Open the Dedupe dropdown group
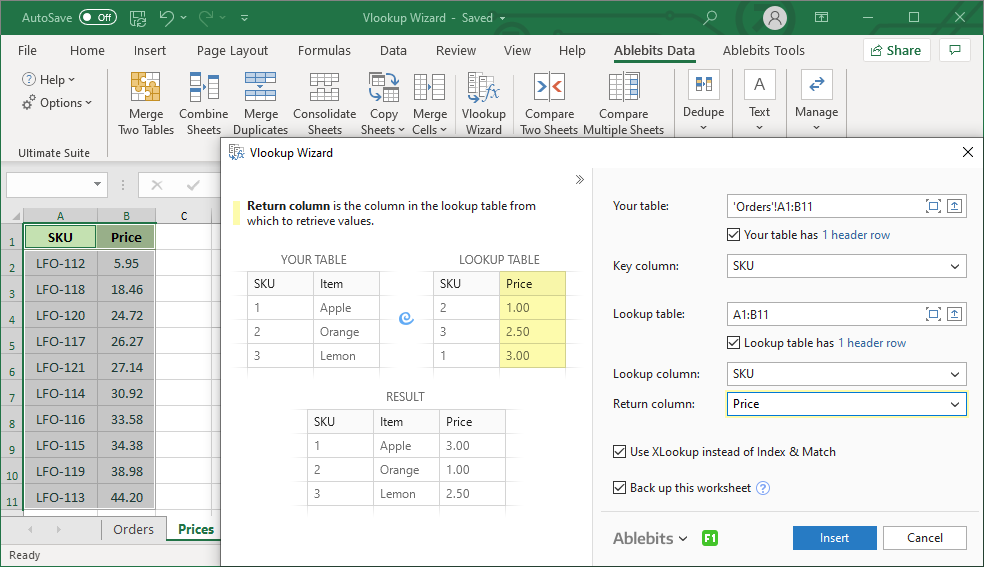Image resolution: width=984 pixels, height=567 pixels. [x=703, y=102]
